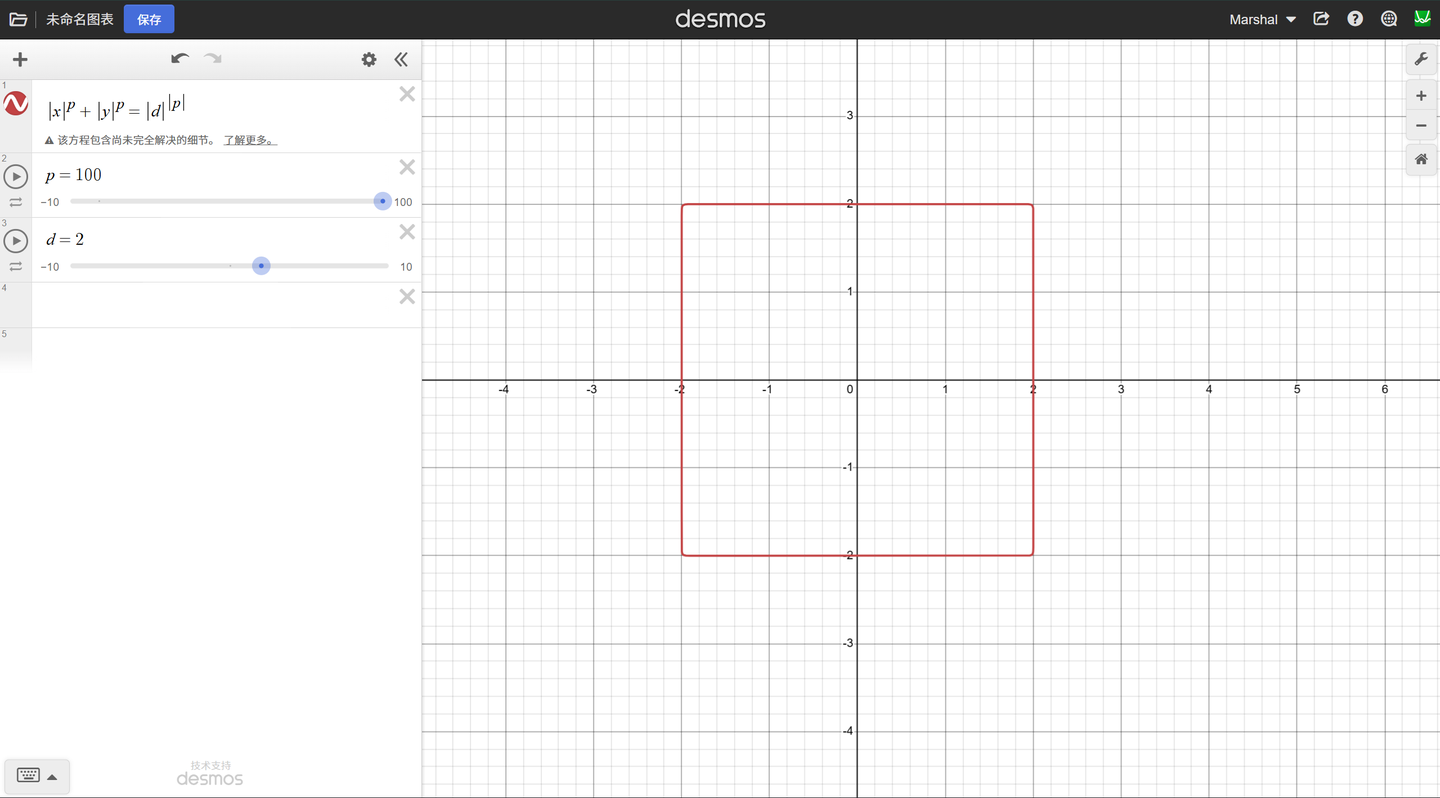The height and width of the screenshot is (798, 1440).
Task: Delete the p = 100 slider expression
Action: click(x=407, y=167)
